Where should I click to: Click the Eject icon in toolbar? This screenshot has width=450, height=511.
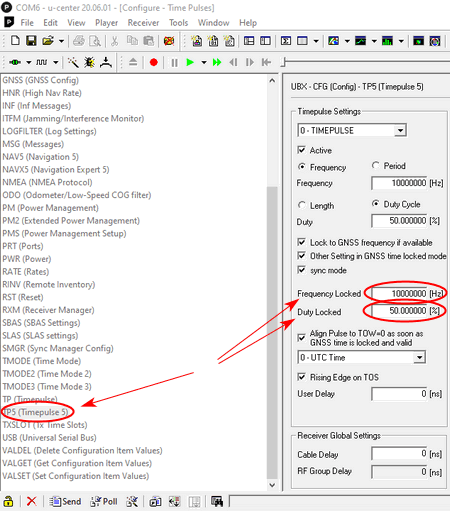tap(133, 62)
